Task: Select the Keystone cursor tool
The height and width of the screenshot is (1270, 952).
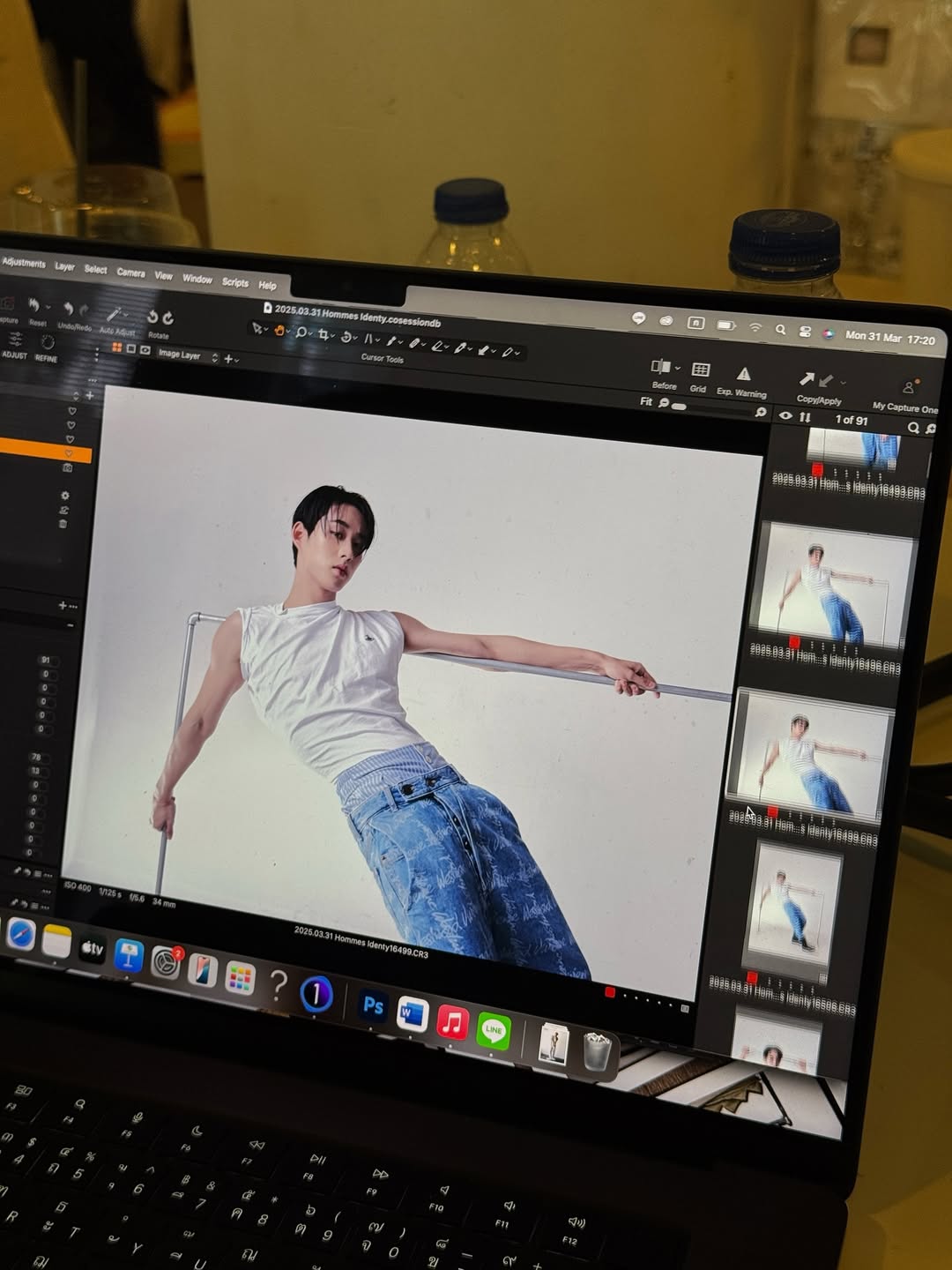Action: pyautogui.click(x=368, y=339)
